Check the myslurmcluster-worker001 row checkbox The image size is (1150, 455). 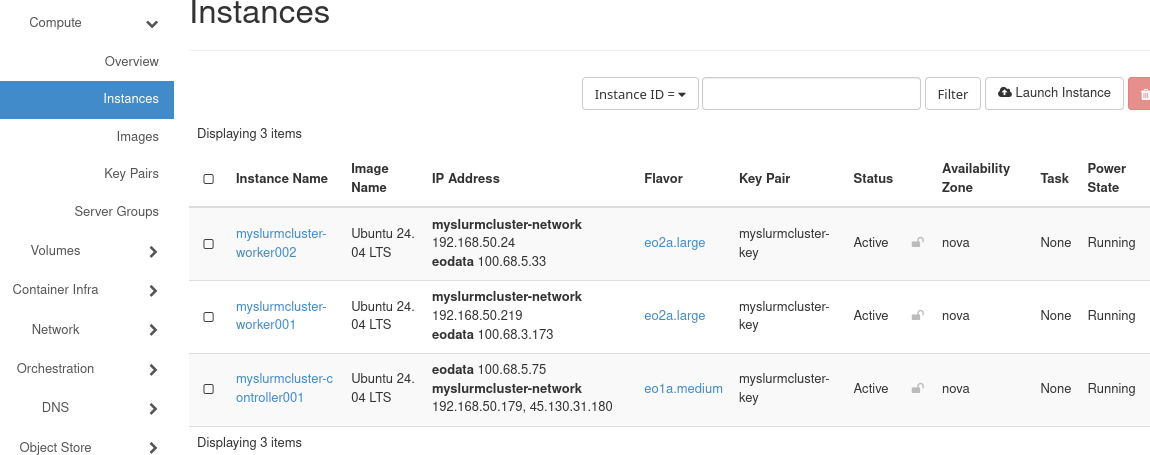[208, 316]
